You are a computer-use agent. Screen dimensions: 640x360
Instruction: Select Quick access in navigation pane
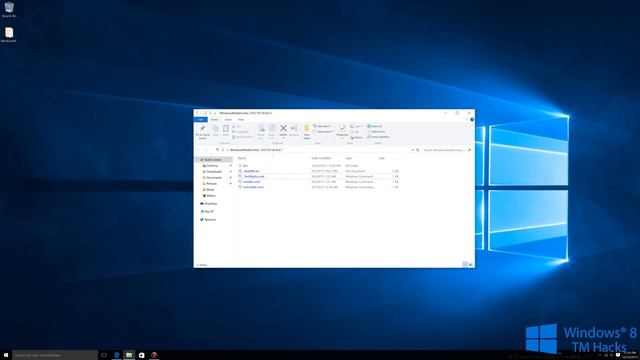coord(213,160)
